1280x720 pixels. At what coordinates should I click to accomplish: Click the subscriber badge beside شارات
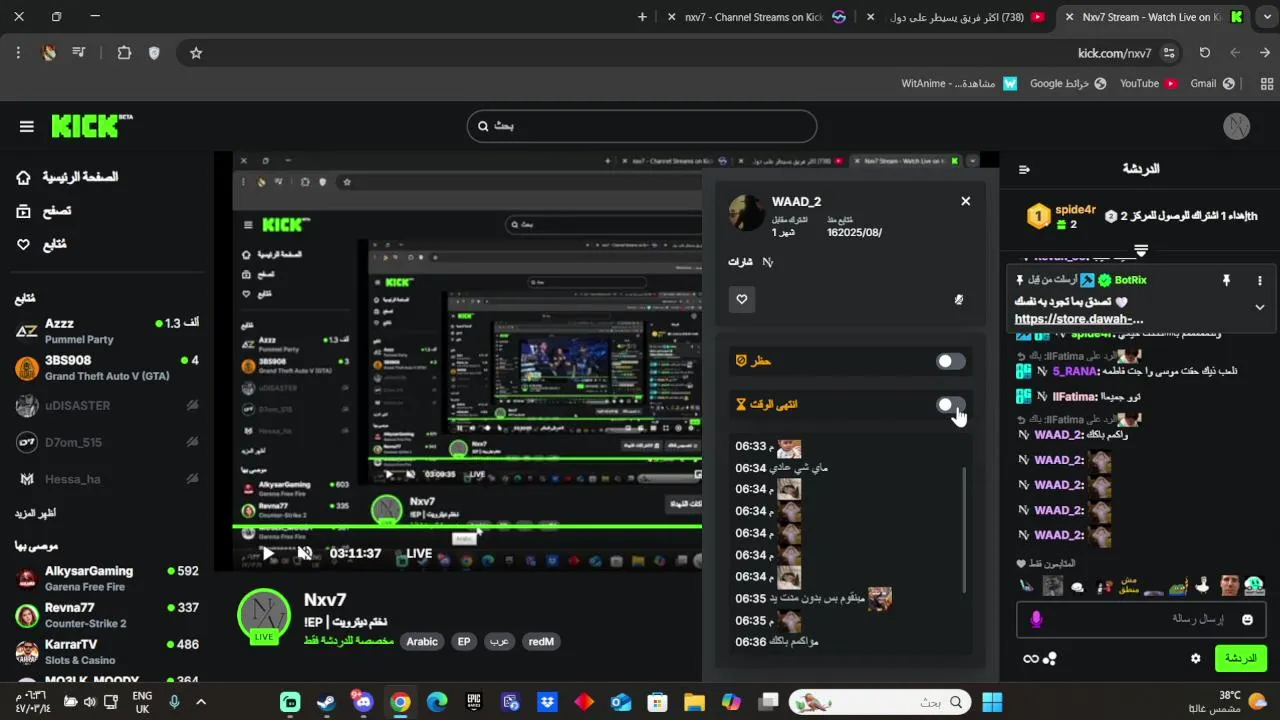pos(767,262)
